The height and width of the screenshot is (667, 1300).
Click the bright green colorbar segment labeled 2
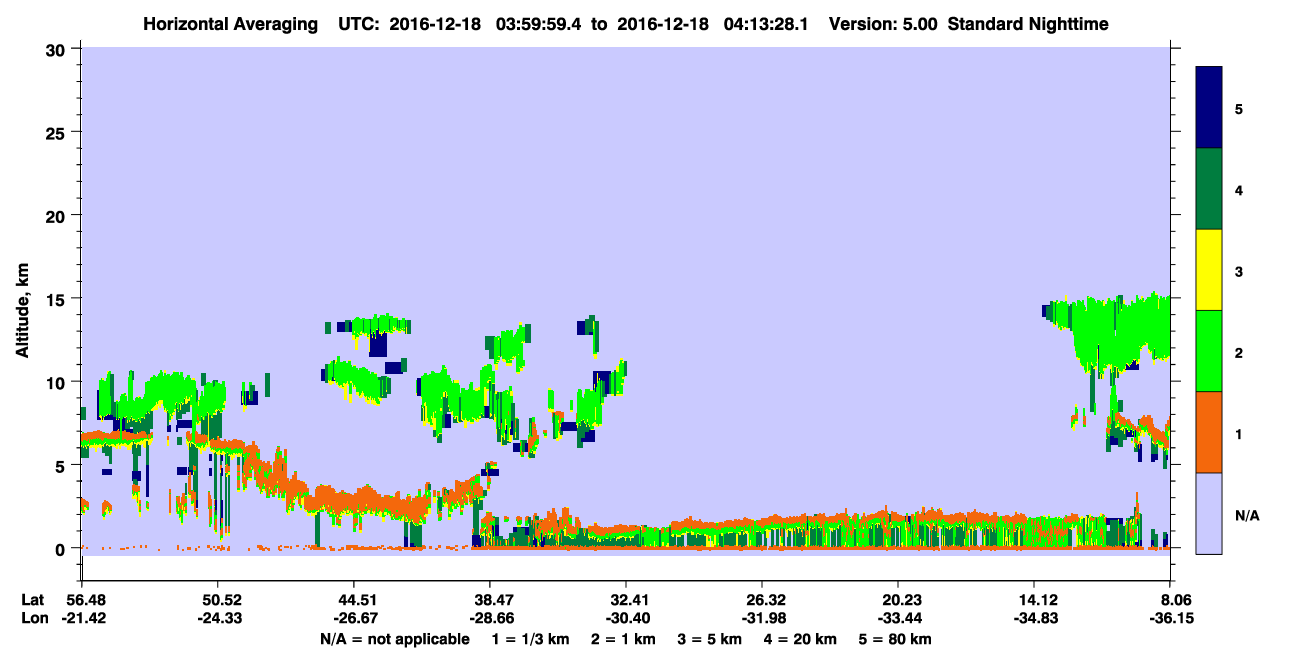pos(1209,351)
